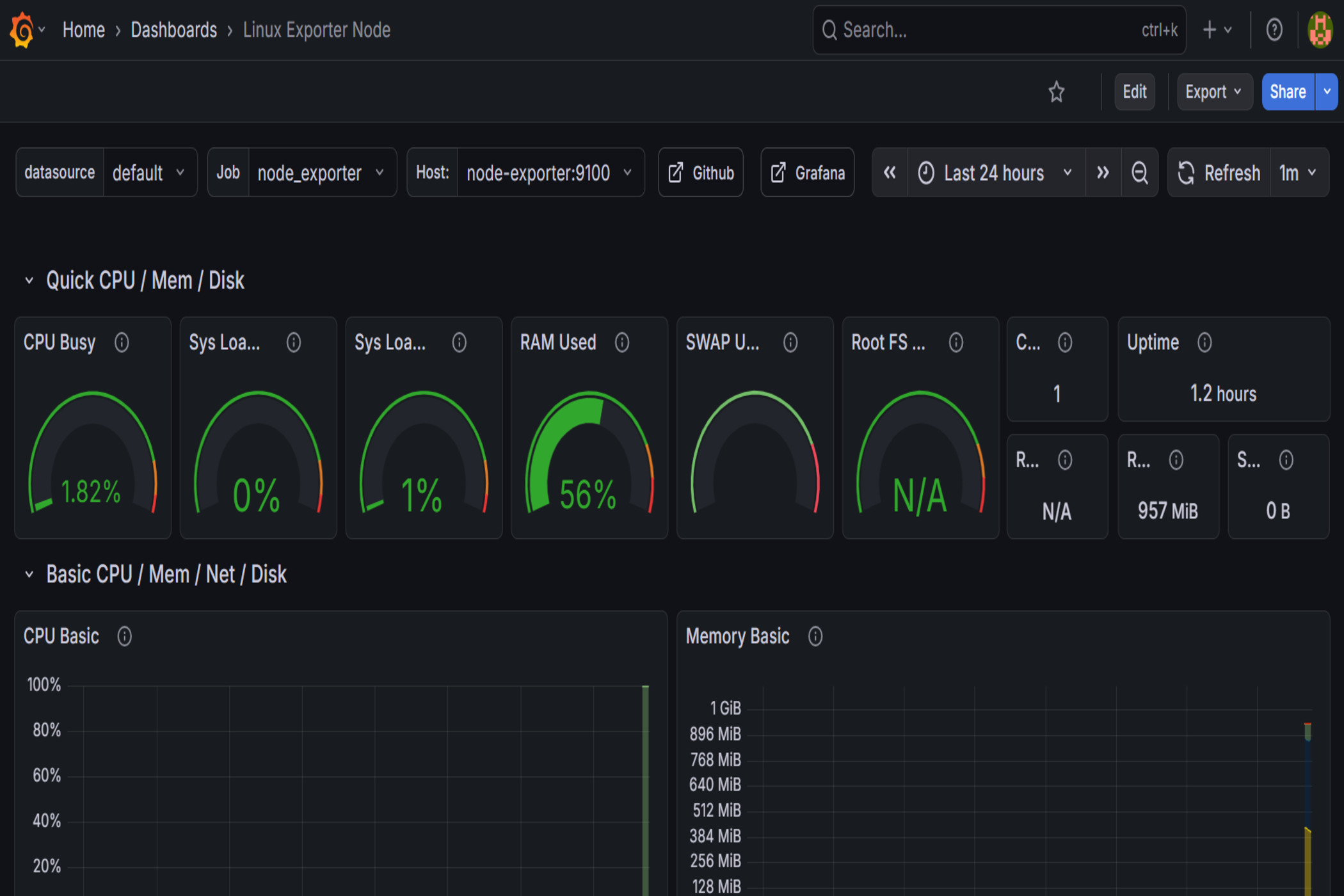This screenshot has width=1344, height=896.
Task: Click the RAM Used info icon
Action: tap(622, 342)
